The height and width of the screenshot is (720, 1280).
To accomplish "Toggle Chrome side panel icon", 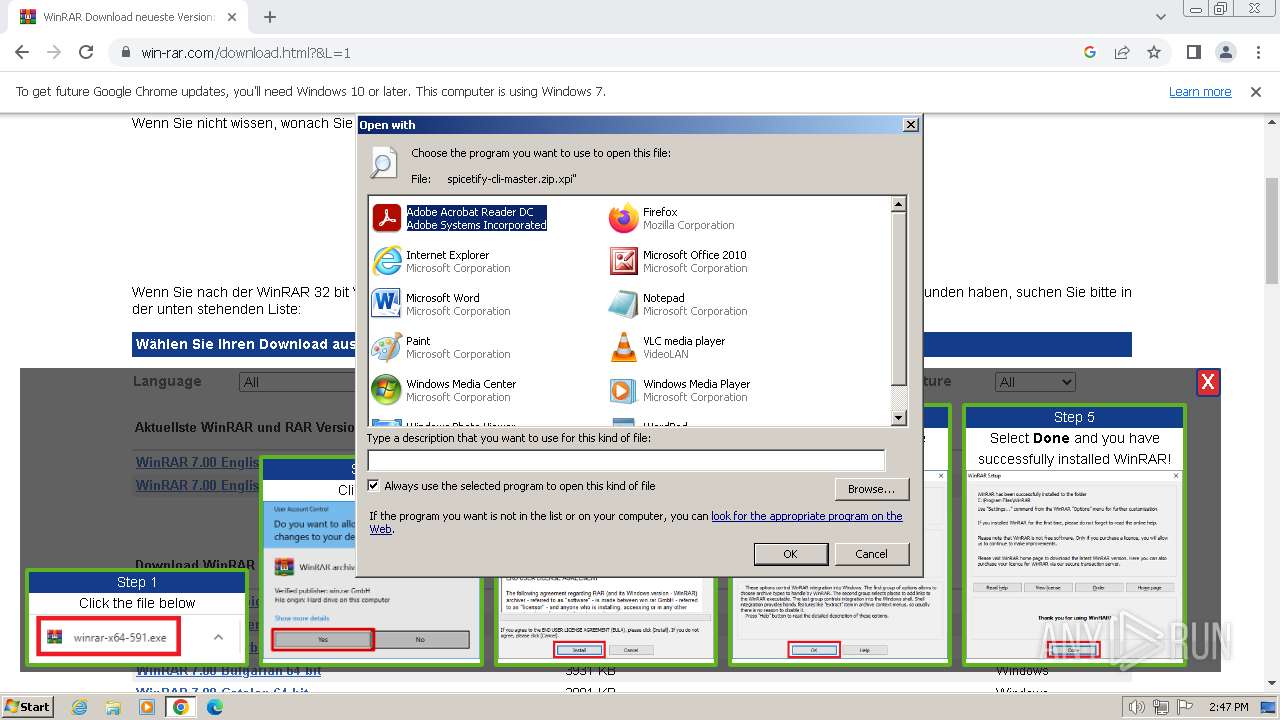I will 1193,52.
